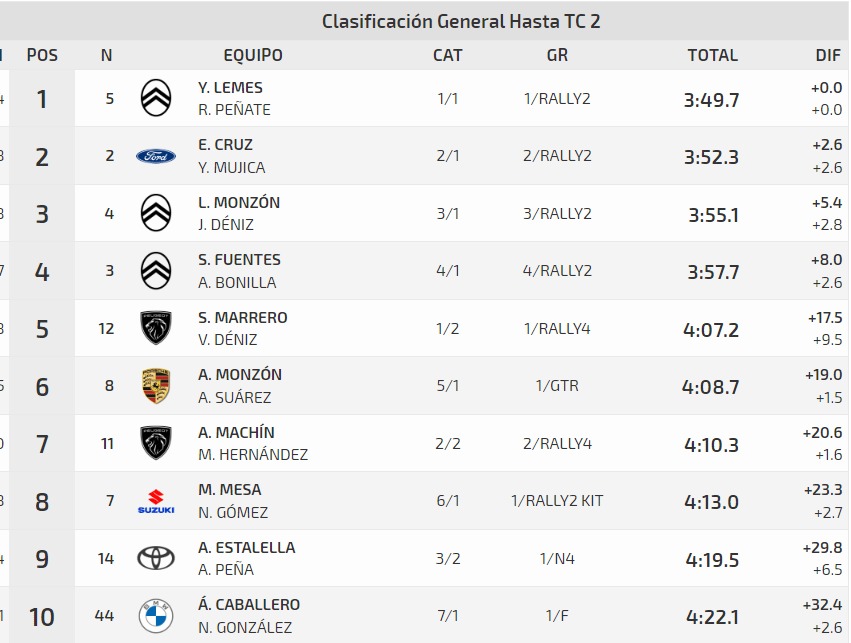Select position 6 row number

coord(42,386)
